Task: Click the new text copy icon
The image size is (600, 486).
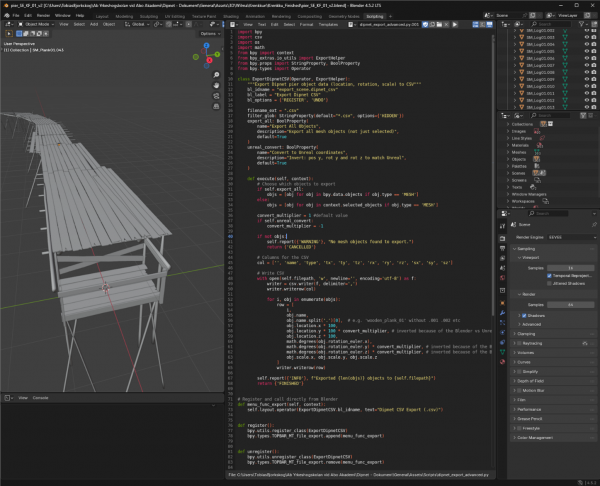Action: tap(432, 24)
